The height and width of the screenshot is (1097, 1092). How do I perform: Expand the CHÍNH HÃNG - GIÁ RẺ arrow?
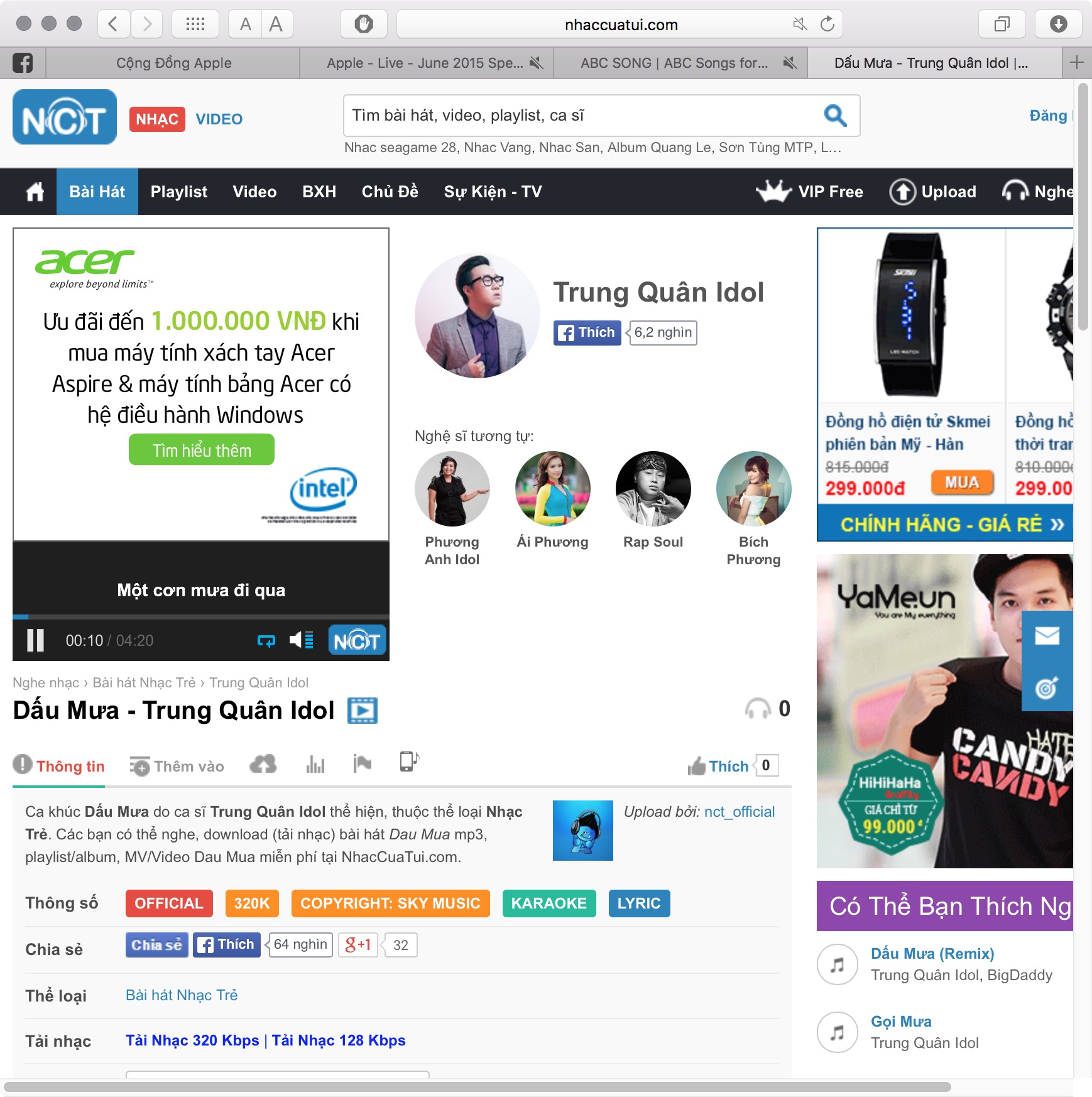point(1057,525)
